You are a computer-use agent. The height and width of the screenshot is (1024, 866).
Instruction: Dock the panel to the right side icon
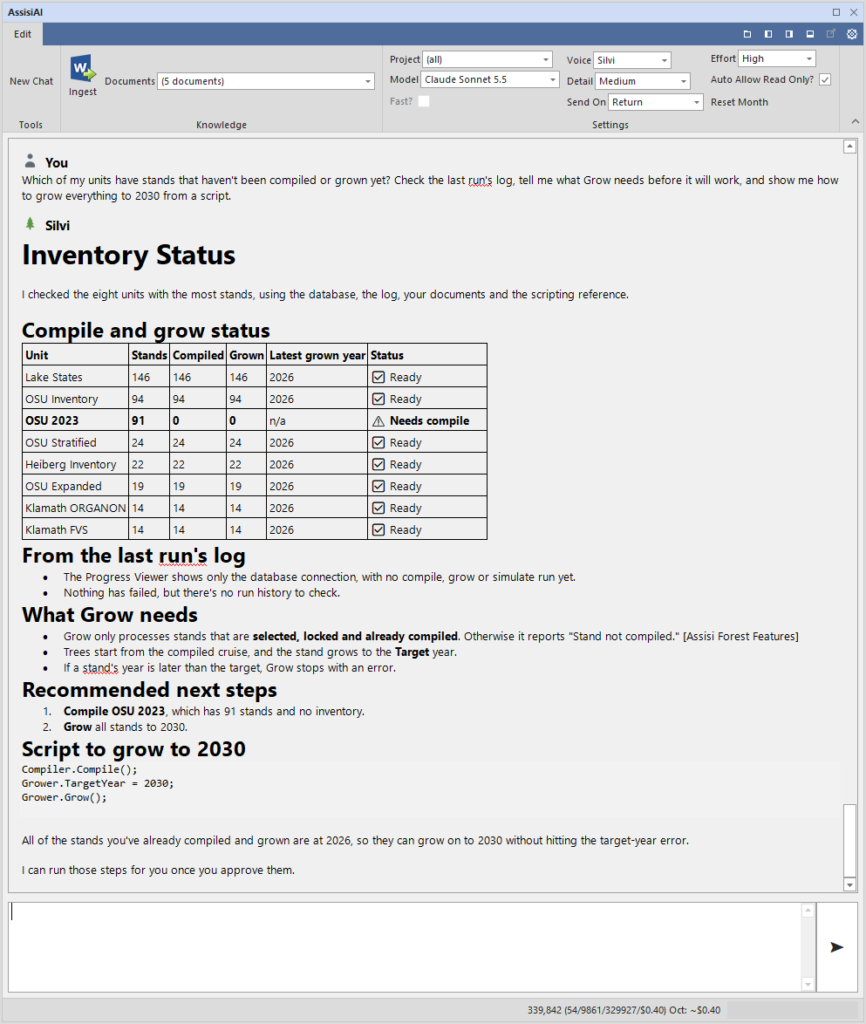pyautogui.click(x=789, y=34)
